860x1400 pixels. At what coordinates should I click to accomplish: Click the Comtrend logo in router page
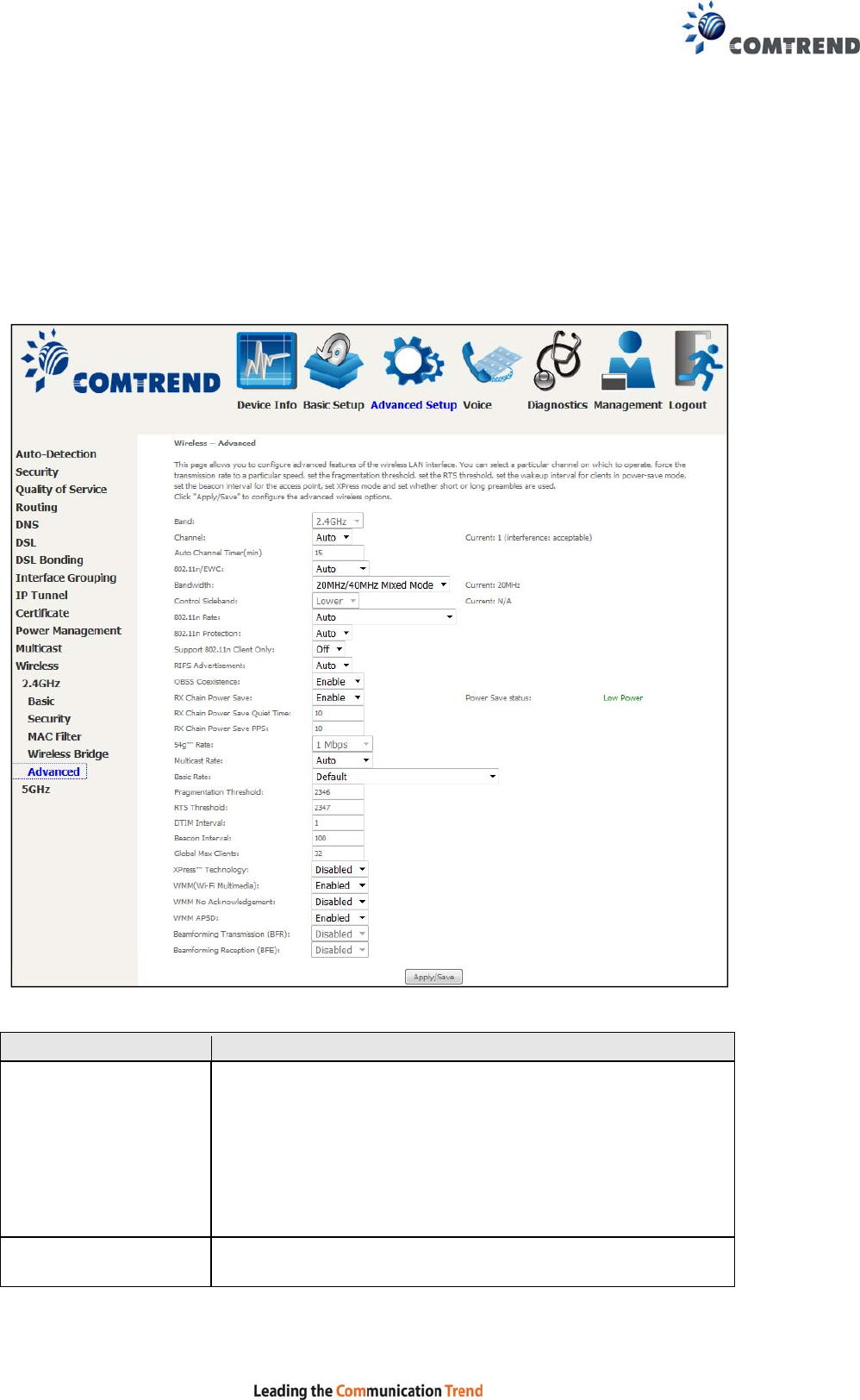point(121,362)
